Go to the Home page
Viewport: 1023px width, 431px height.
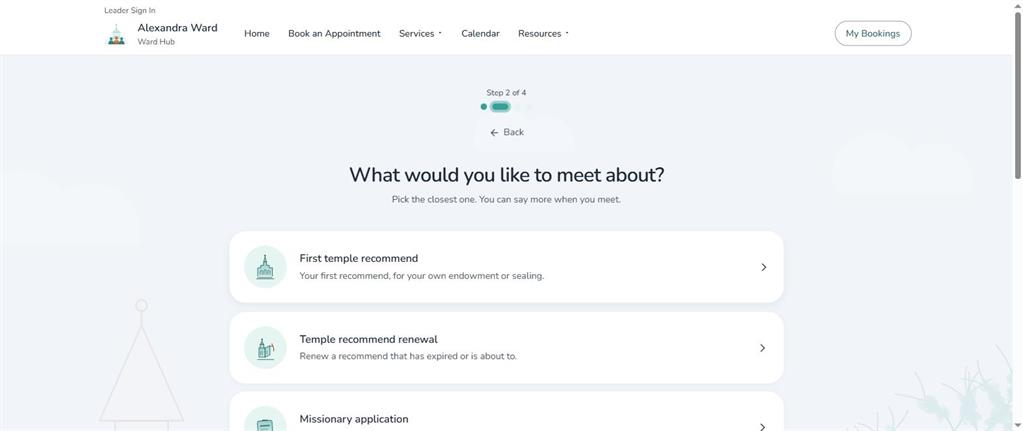(256, 33)
